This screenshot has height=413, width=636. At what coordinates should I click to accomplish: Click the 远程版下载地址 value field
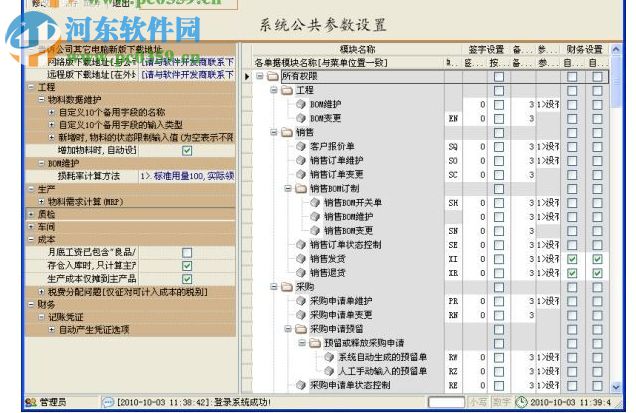click(187, 75)
